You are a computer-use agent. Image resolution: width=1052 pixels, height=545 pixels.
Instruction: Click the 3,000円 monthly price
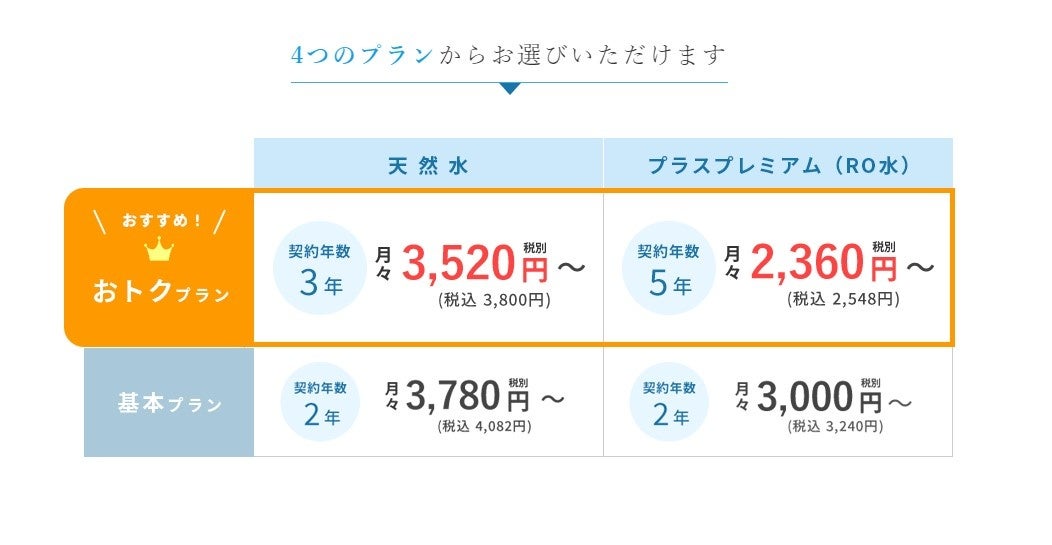click(819, 398)
